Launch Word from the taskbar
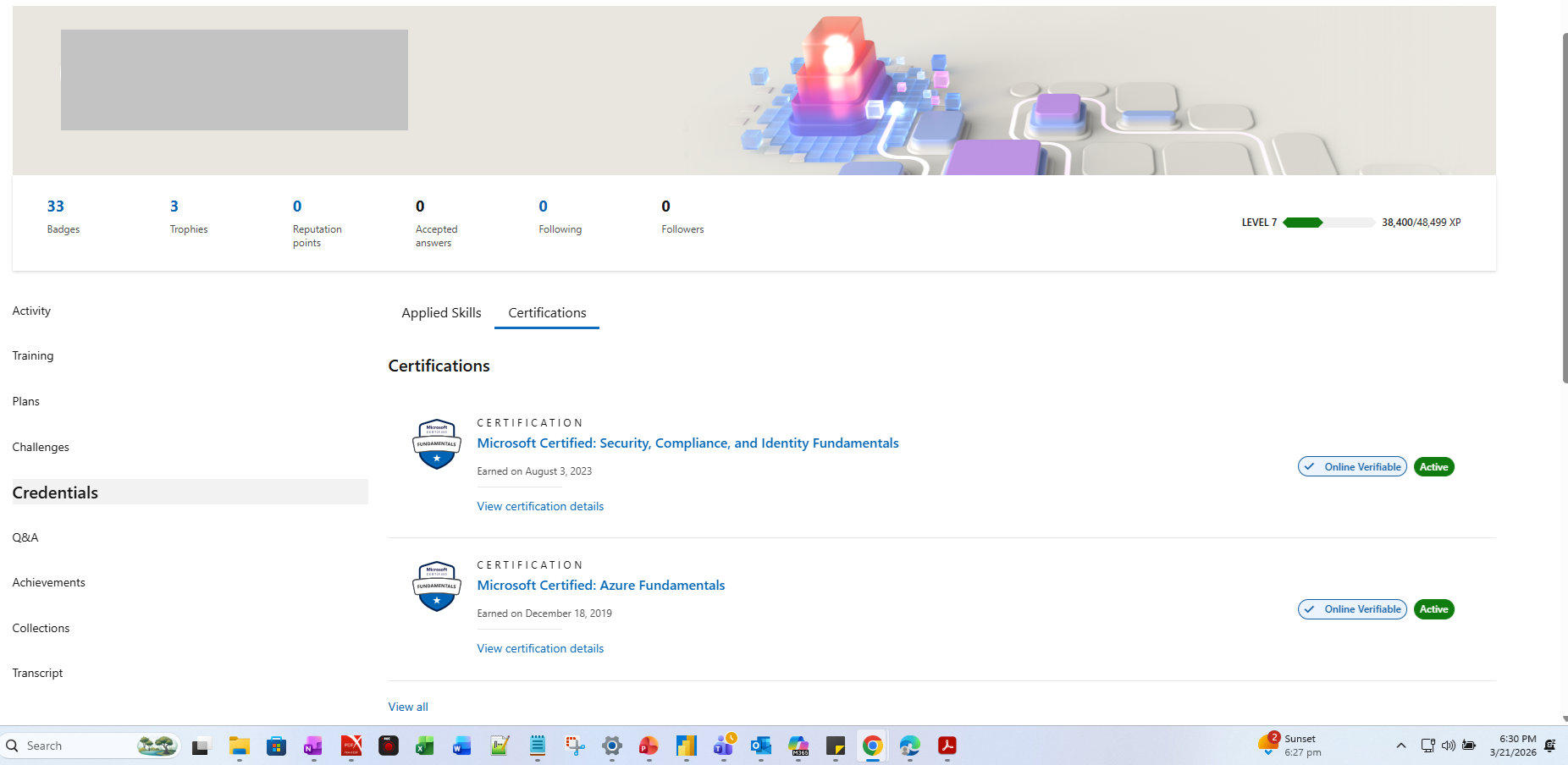Screen dimensions: 1568x765 click(462, 746)
